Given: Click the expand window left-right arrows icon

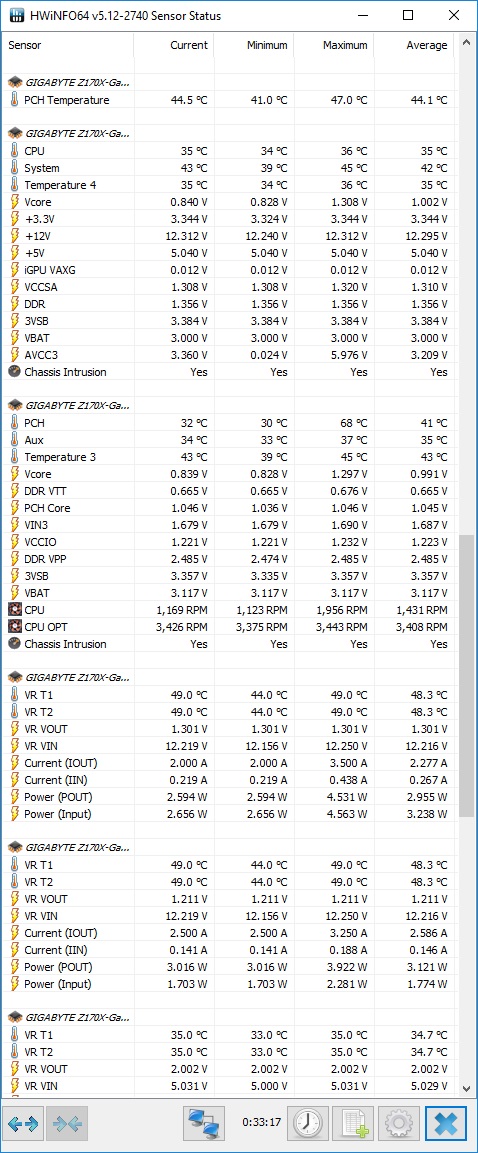Looking at the screenshot, I should tap(24, 1124).
